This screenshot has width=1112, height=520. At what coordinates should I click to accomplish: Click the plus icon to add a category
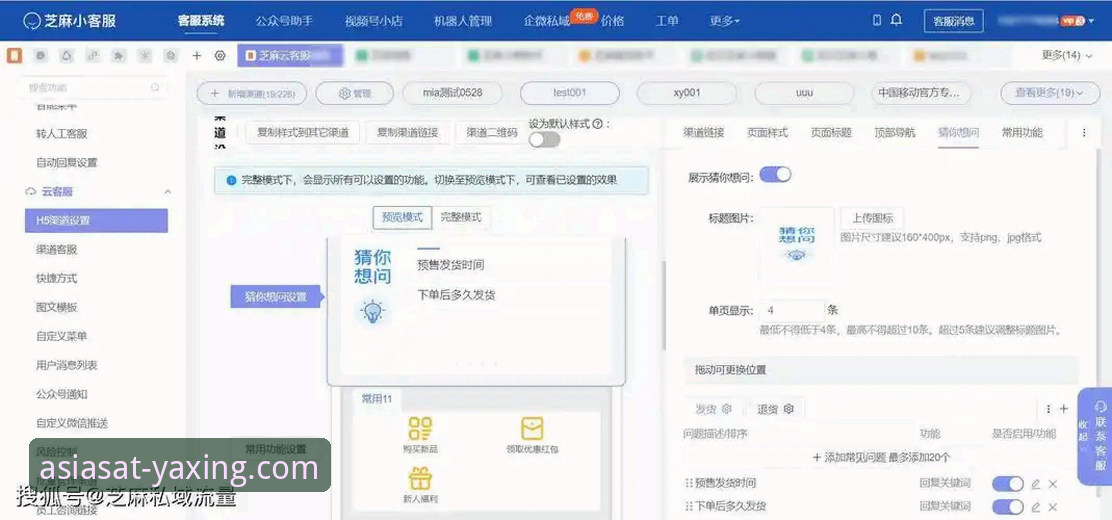point(1063,409)
